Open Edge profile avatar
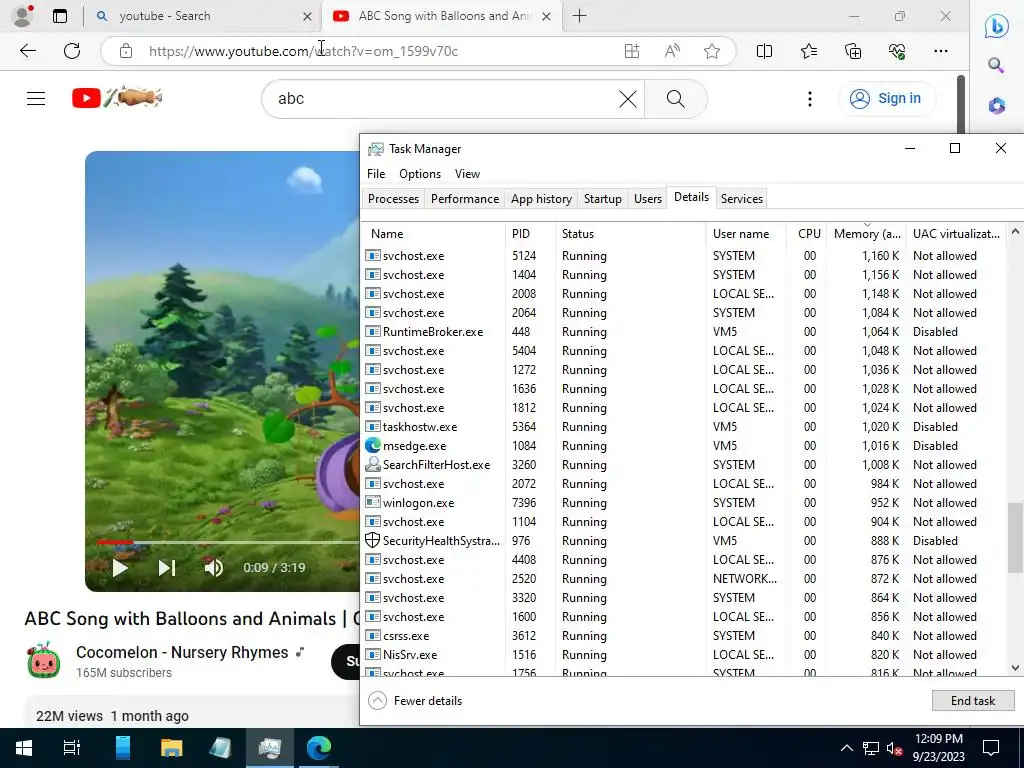Image resolution: width=1024 pixels, height=768 pixels. tap(23, 16)
